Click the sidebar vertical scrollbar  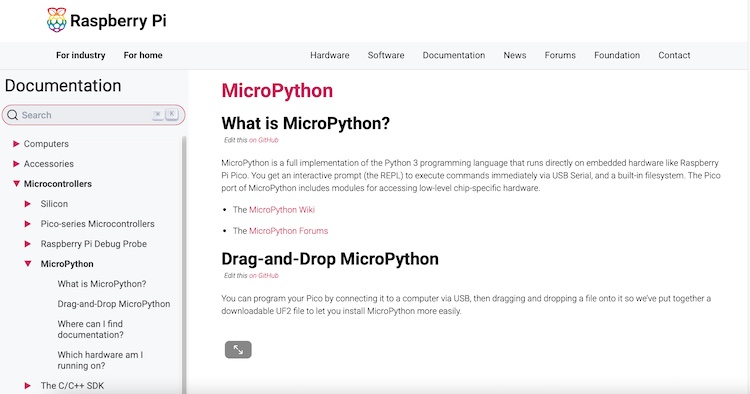[184, 264]
